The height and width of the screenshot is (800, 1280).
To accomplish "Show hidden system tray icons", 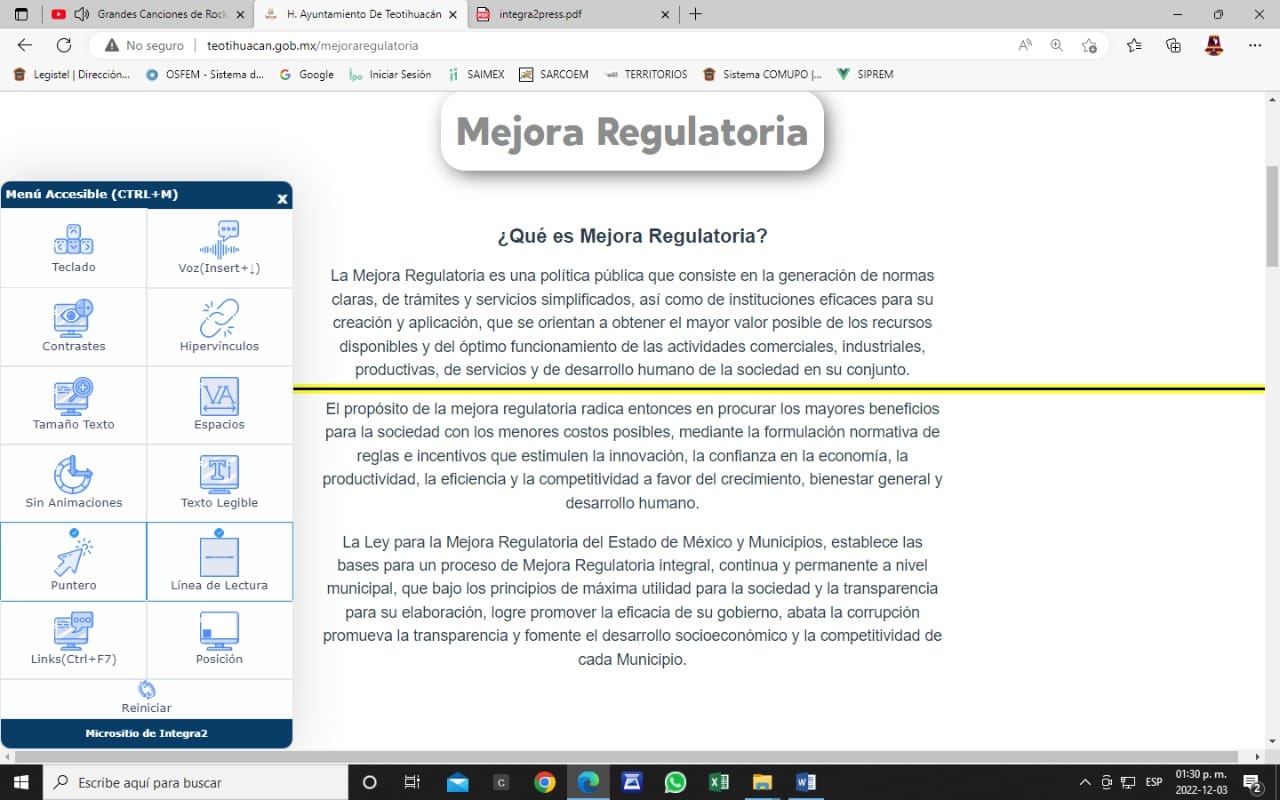I will pos(1085,782).
